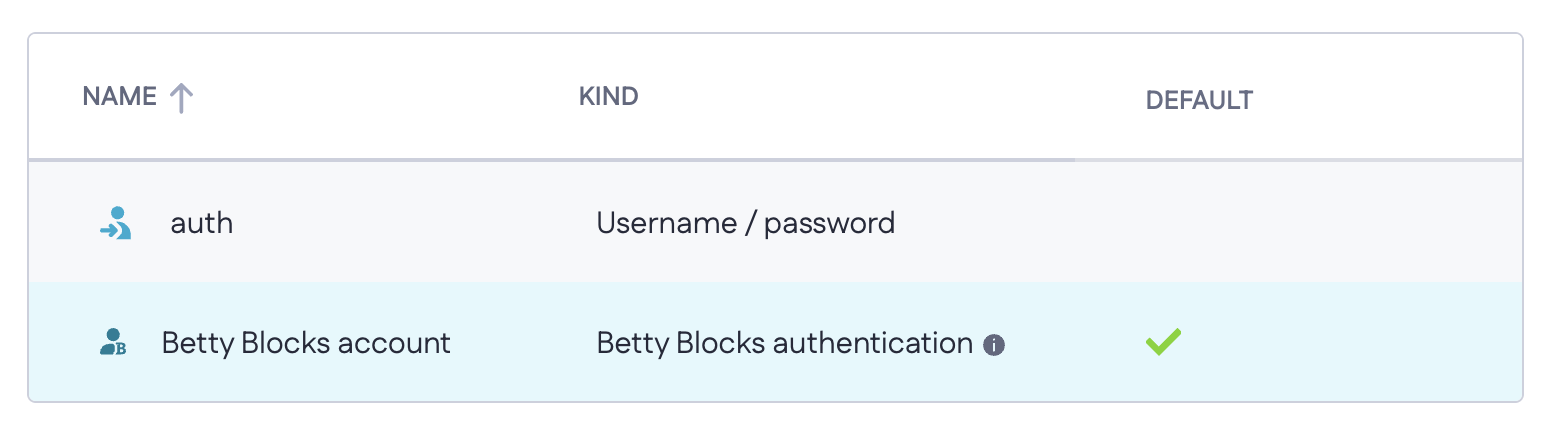Click empty space between KIND and DEFAULT headers
Viewport: 1554px width, 442px height.
[x=890, y=97]
